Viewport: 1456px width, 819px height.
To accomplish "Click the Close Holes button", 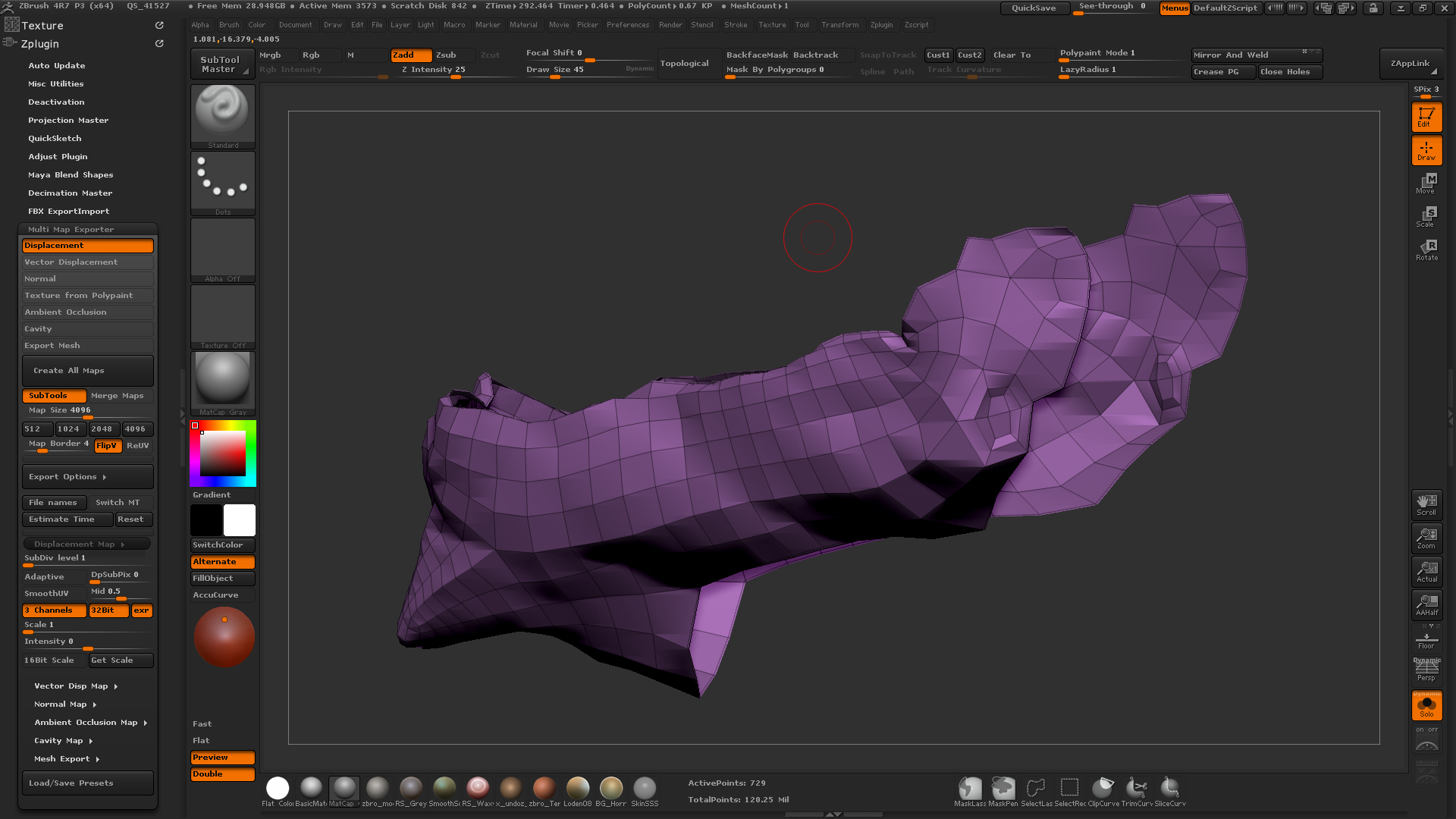I will (1290, 72).
